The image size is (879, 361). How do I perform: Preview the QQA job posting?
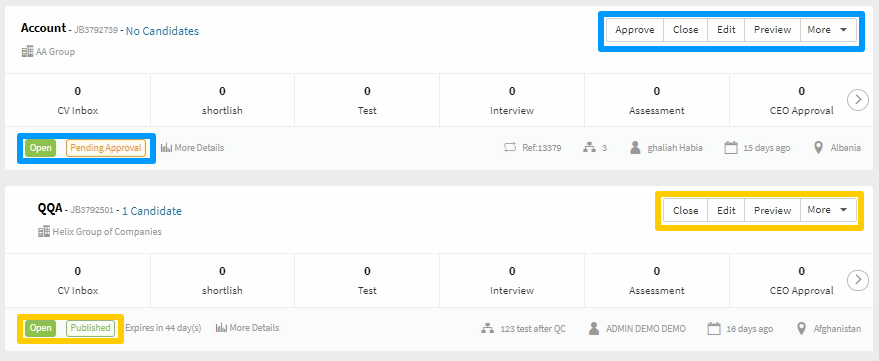[772, 210]
